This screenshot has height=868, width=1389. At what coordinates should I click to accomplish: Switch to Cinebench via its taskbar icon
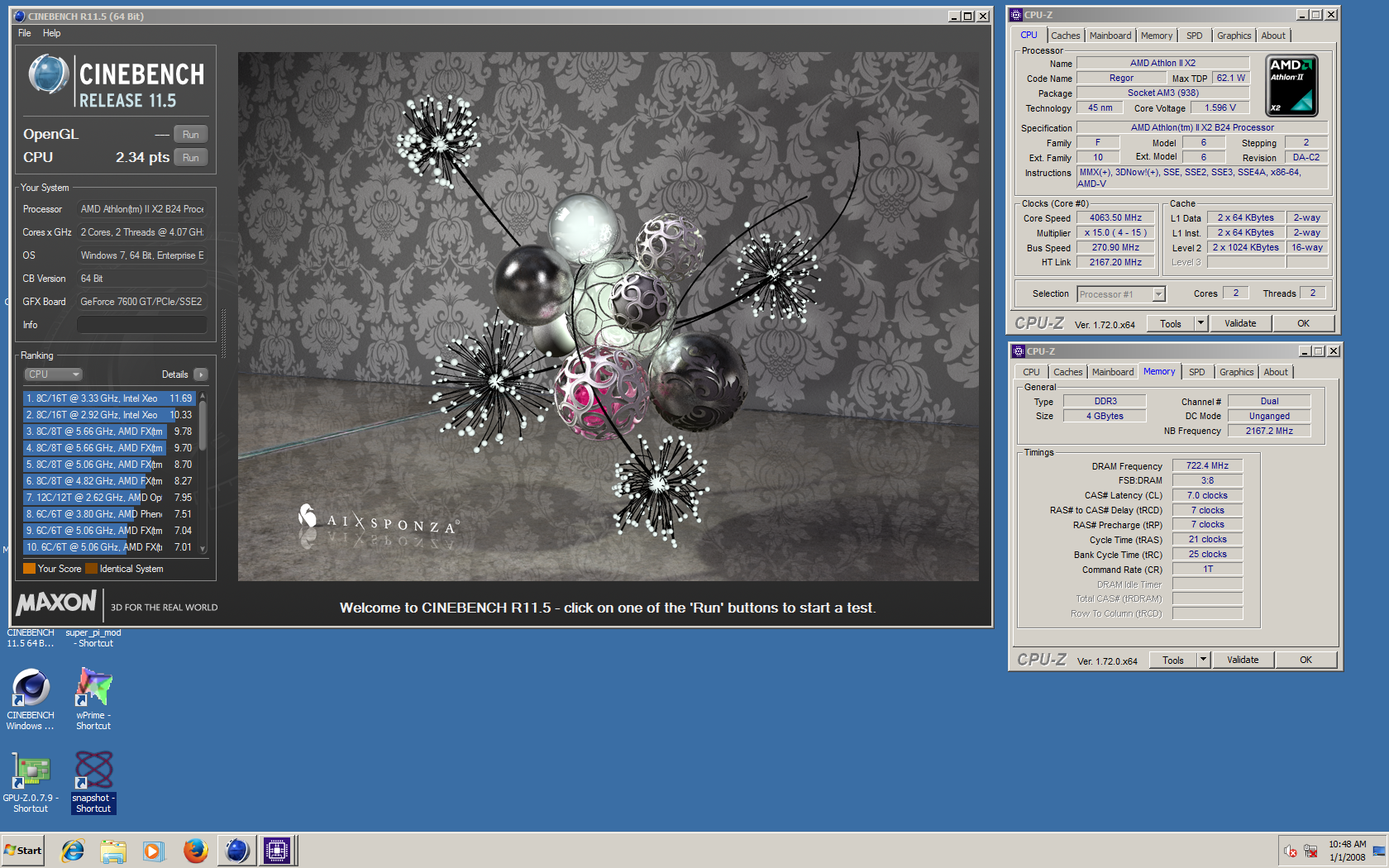pyautogui.click(x=237, y=850)
